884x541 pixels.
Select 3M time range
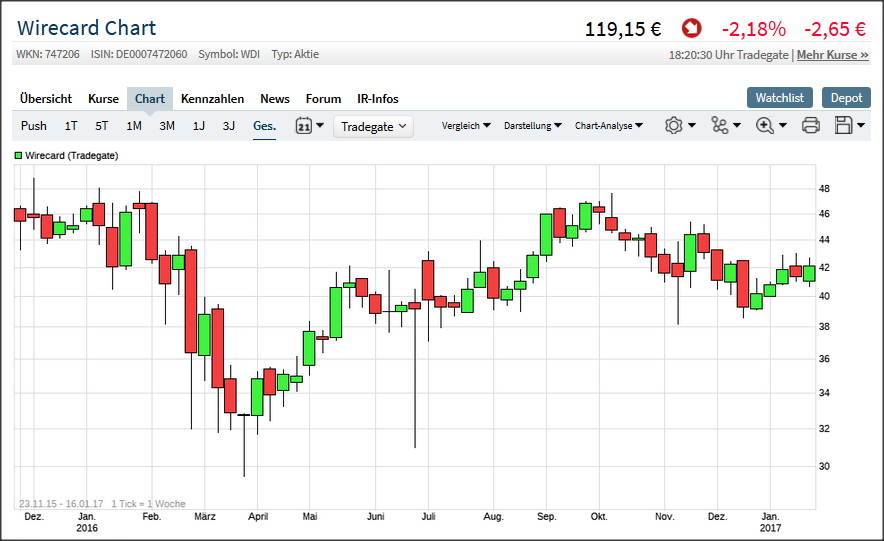[x=166, y=126]
